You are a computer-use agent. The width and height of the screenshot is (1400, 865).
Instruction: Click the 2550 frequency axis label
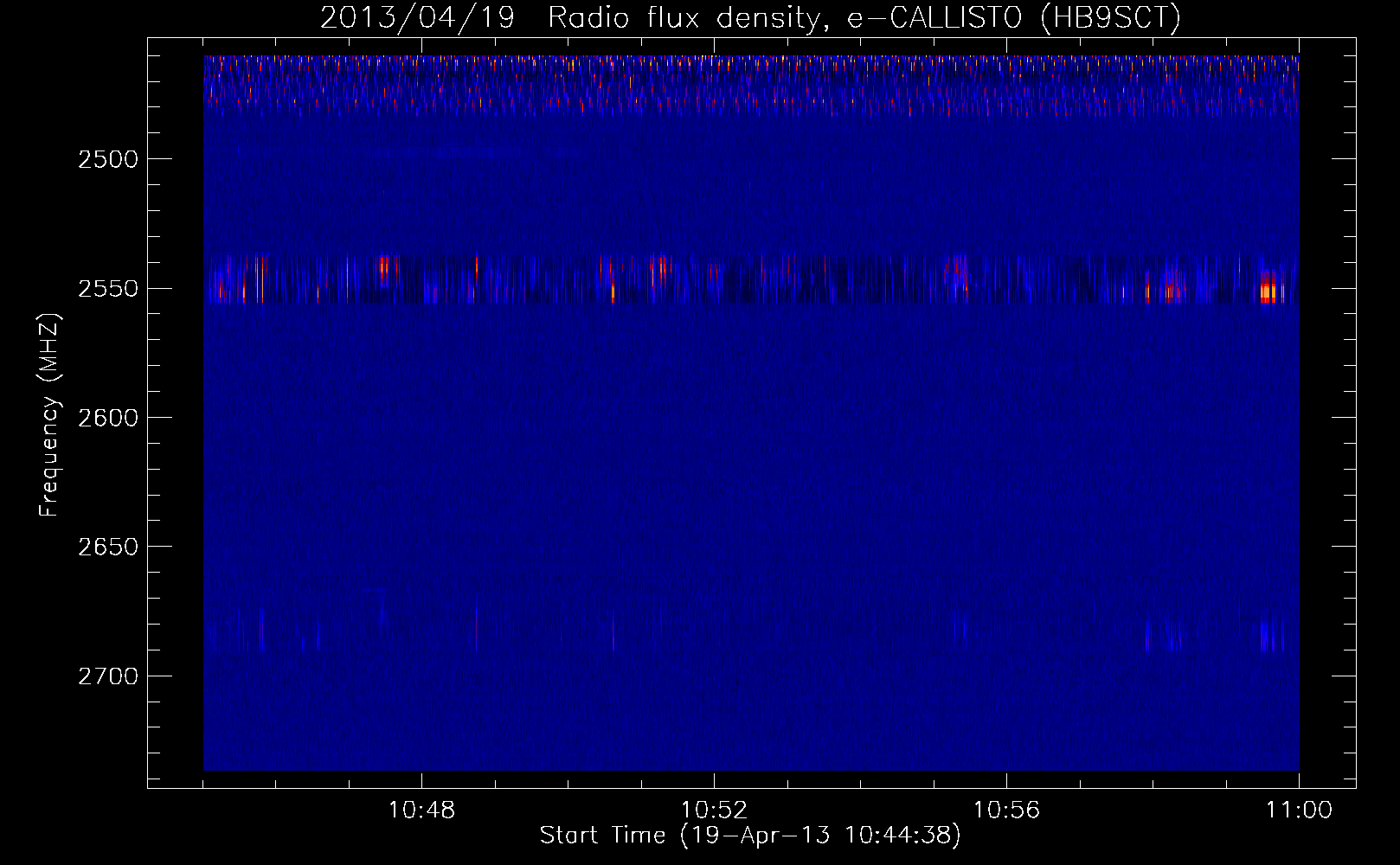pyautogui.click(x=107, y=288)
